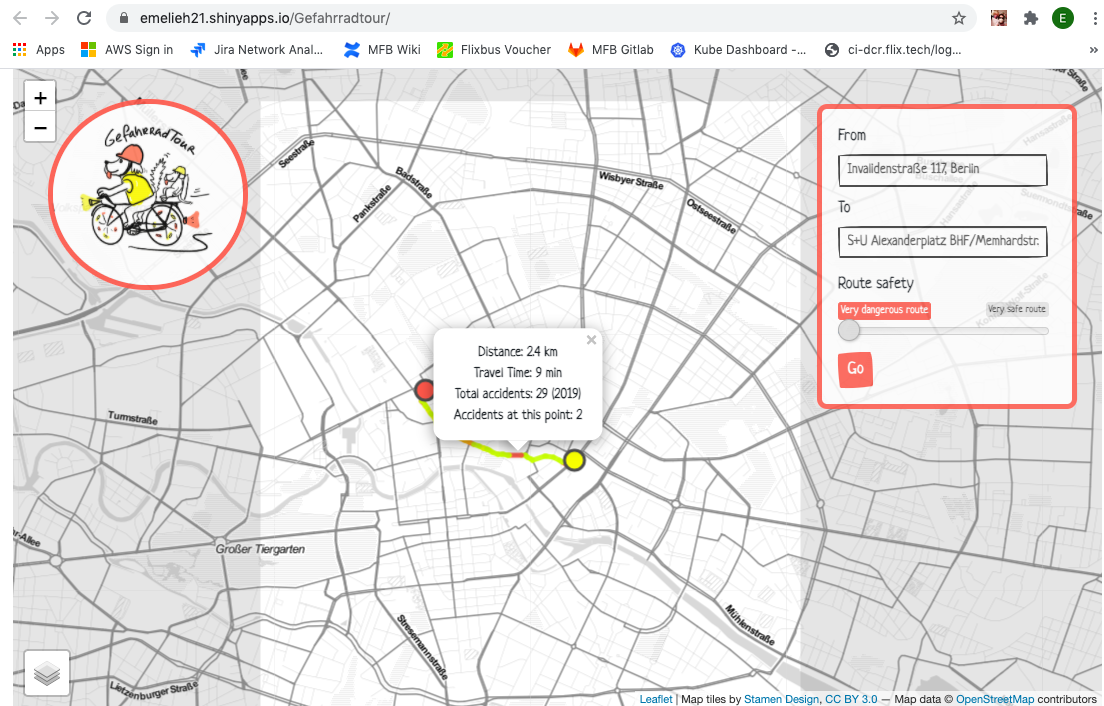Go forward in browser history

click(52, 18)
